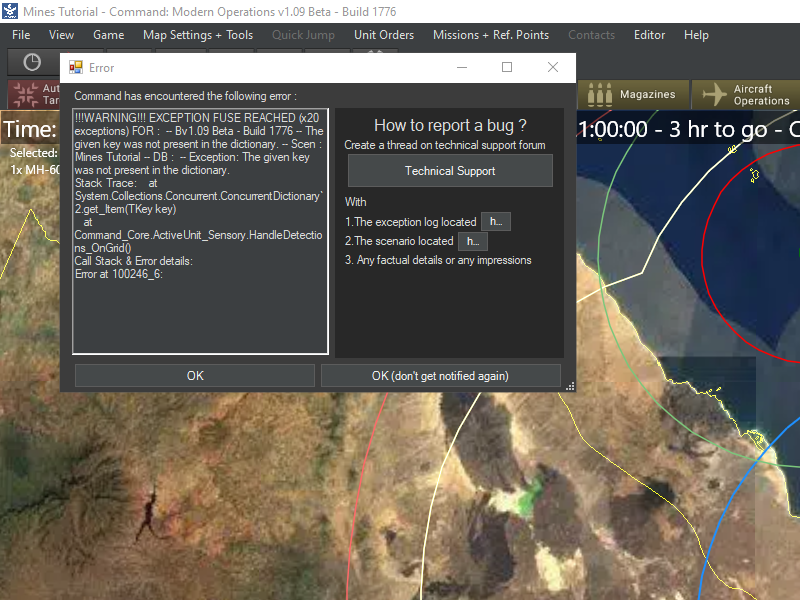The height and width of the screenshot is (600, 800).
Task: Open the Editor menu
Action: coord(649,35)
